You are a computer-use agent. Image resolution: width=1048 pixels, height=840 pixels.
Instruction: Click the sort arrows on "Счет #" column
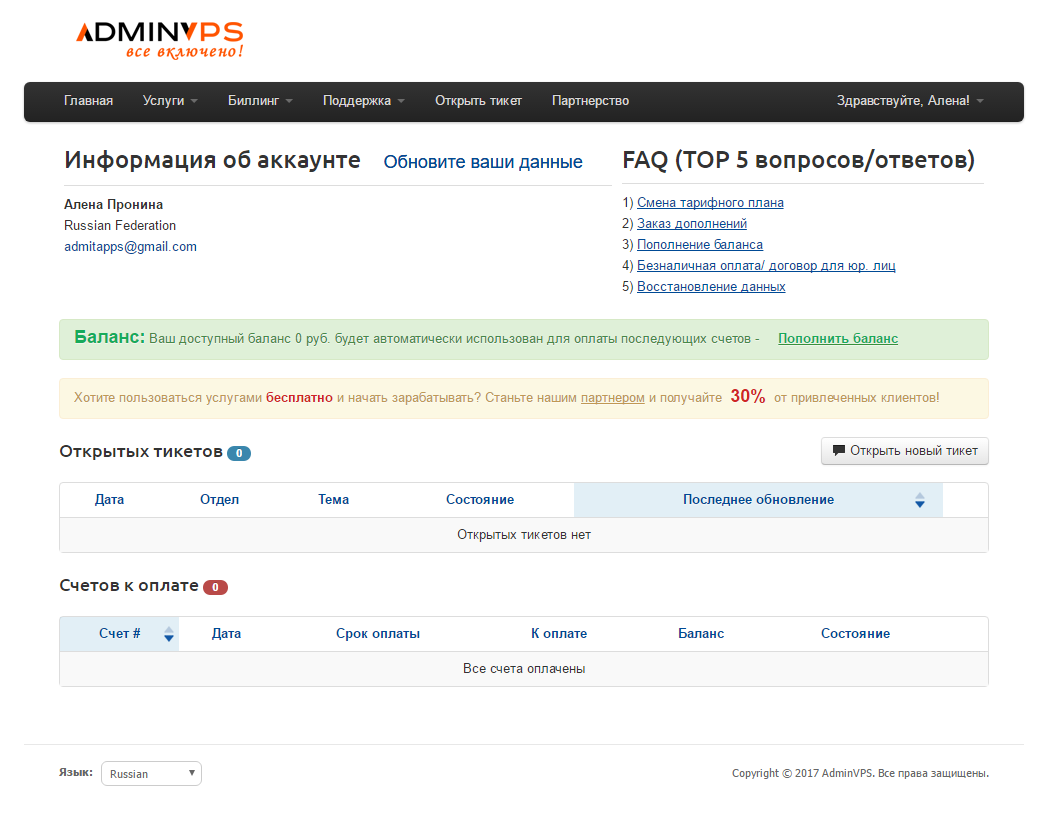point(168,633)
